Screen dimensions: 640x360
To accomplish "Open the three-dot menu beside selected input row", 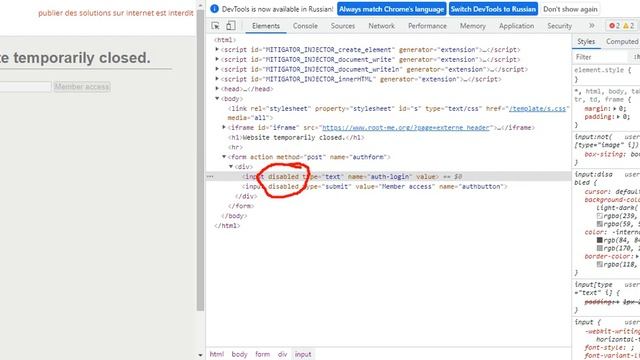I will point(210,176).
